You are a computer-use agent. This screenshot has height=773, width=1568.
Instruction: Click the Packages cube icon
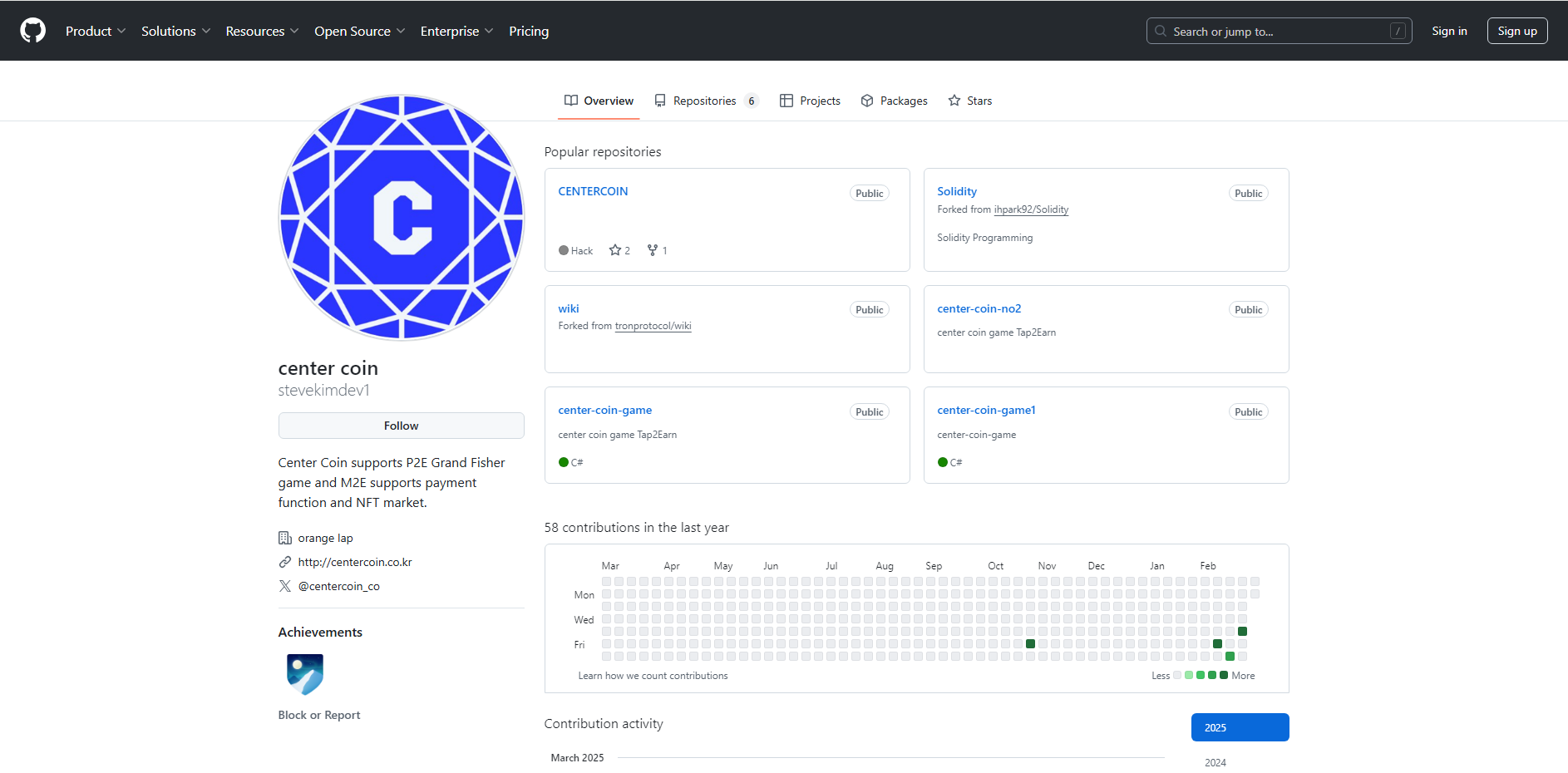[867, 101]
